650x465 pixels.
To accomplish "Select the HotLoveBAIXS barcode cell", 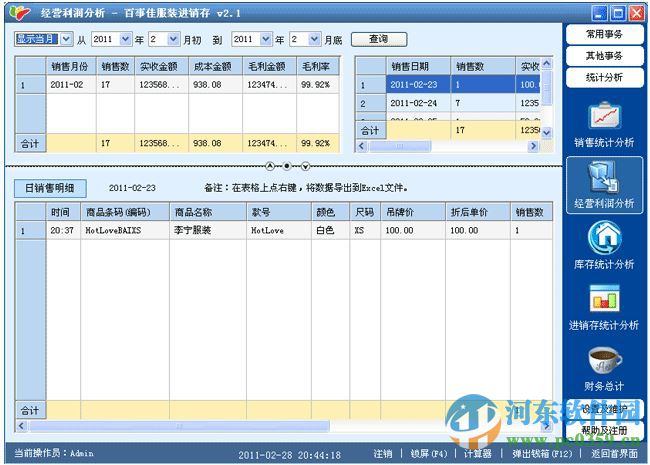I will 125,230.
